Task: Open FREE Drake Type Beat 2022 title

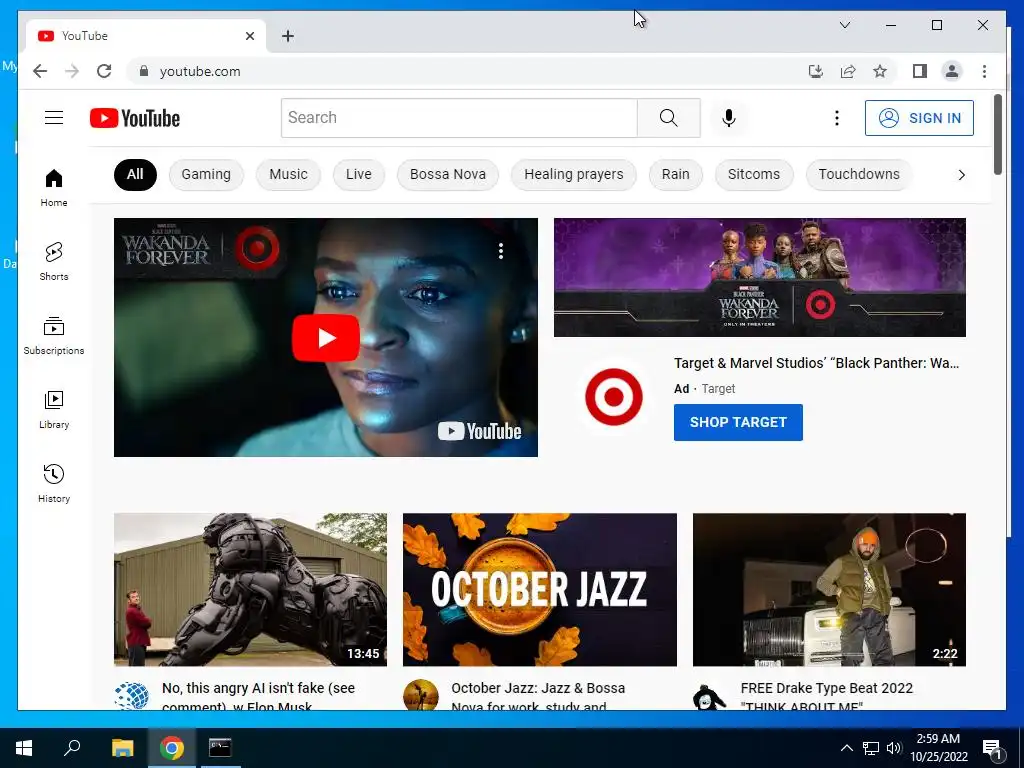Action: click(x=827, y=696)
